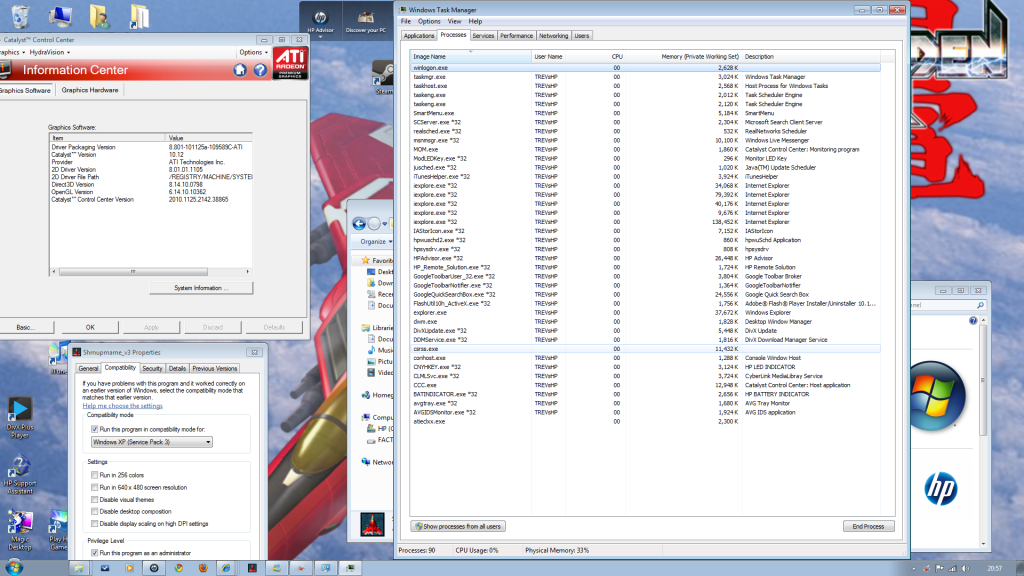Click the blue help icon in the Control Panel window

[973, 321]
